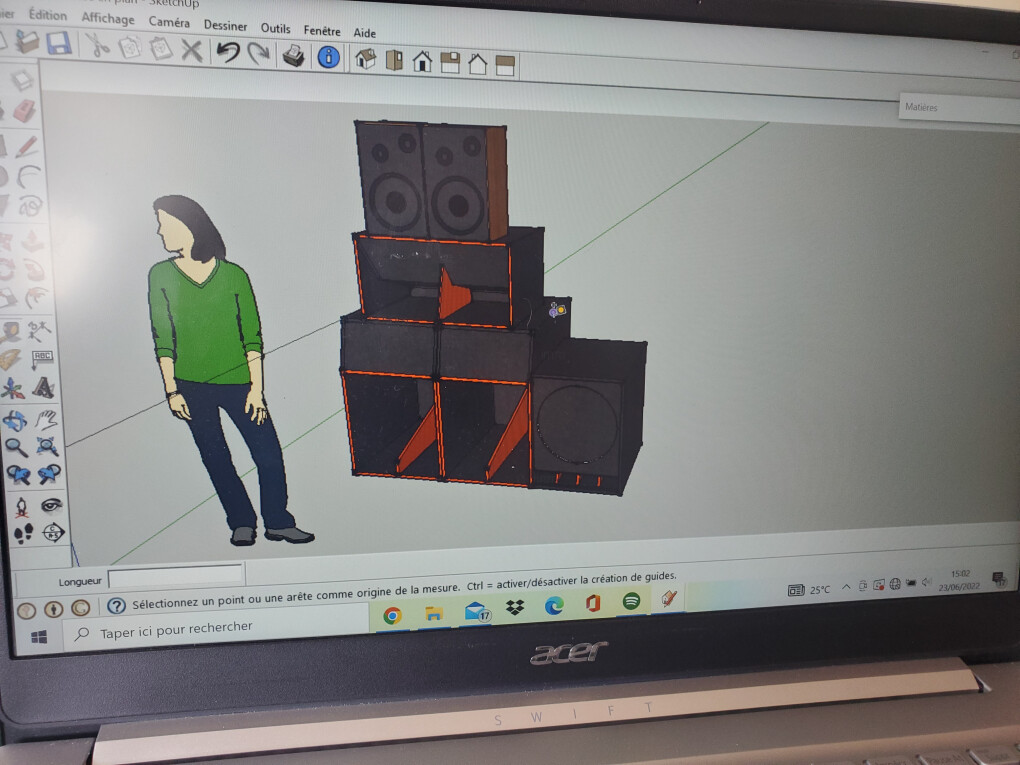Open Google Chrome from the taskbar

[x=392, y=615]
